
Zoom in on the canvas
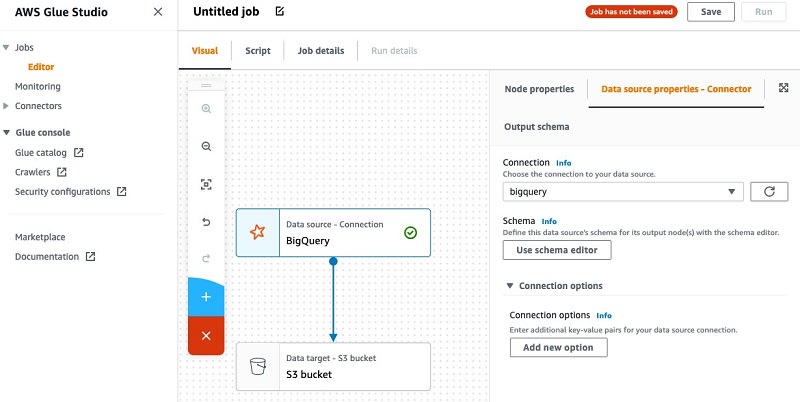tap(206, 109)
